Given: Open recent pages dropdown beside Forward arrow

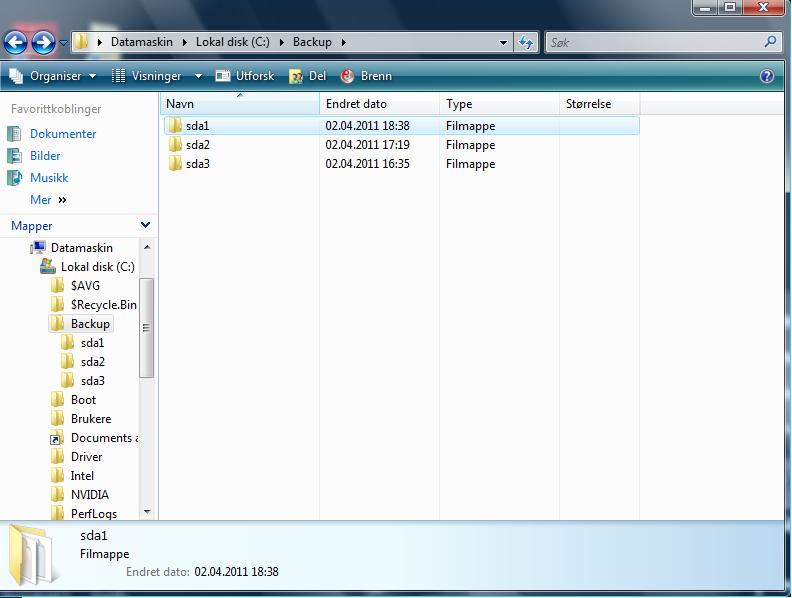Looking at the screenshot, I should (x=63, y=43).
